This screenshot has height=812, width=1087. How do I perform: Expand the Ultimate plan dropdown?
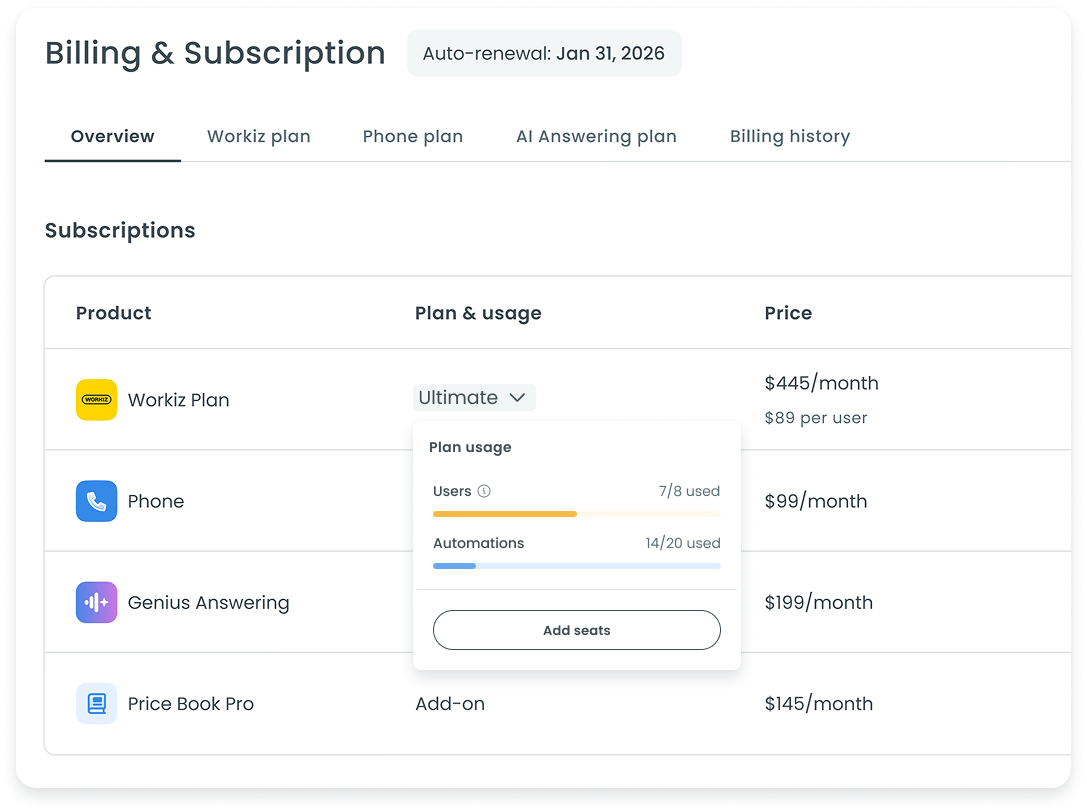[474, 398]
